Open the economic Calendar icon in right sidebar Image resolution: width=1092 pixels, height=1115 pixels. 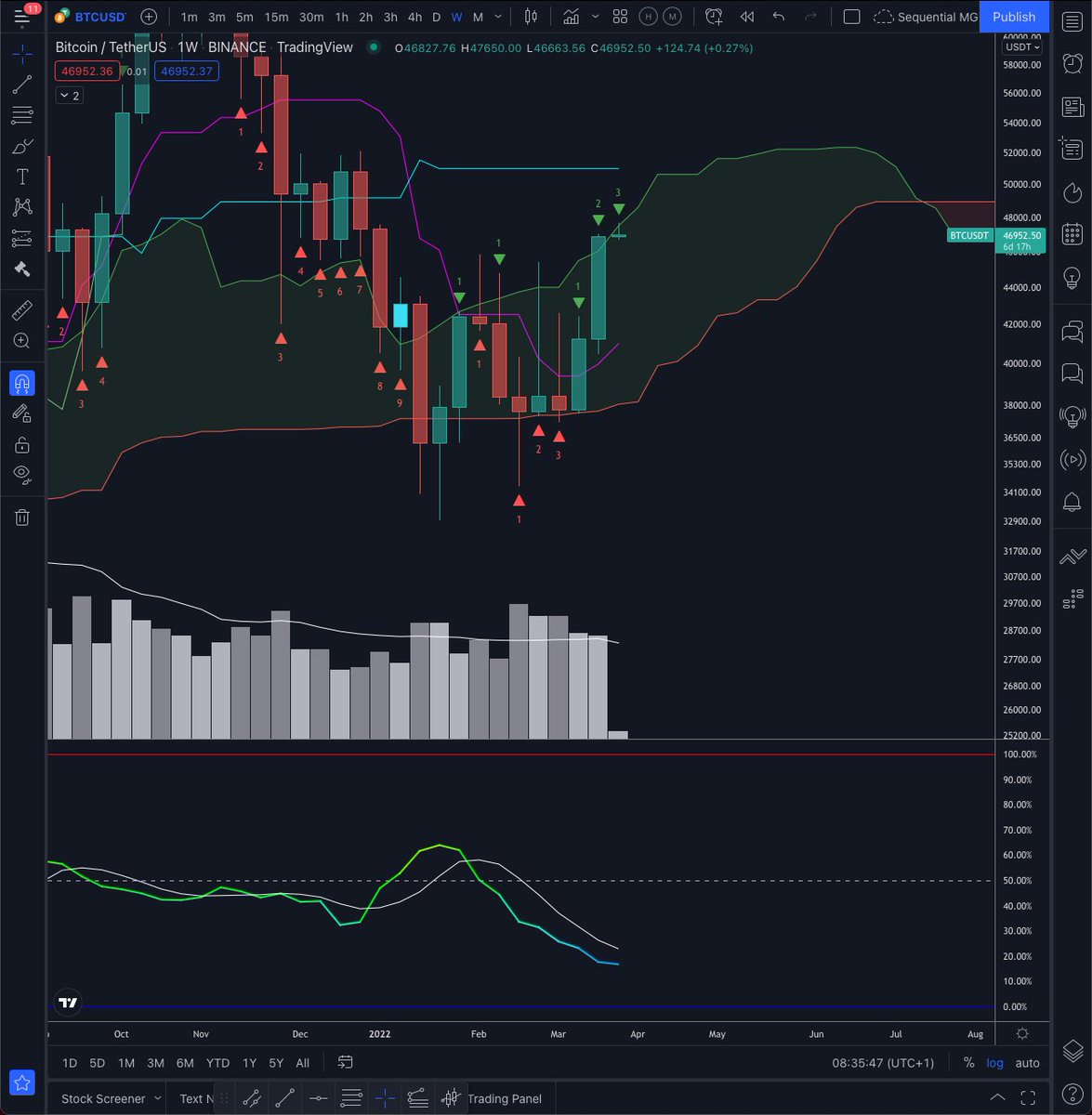click(1072, 234)
